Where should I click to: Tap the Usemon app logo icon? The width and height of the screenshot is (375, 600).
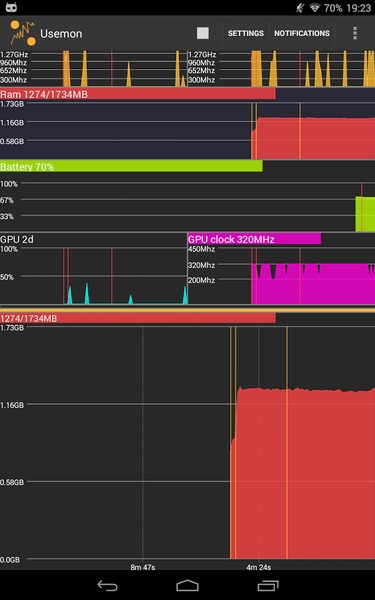click(x=23, y=33)
